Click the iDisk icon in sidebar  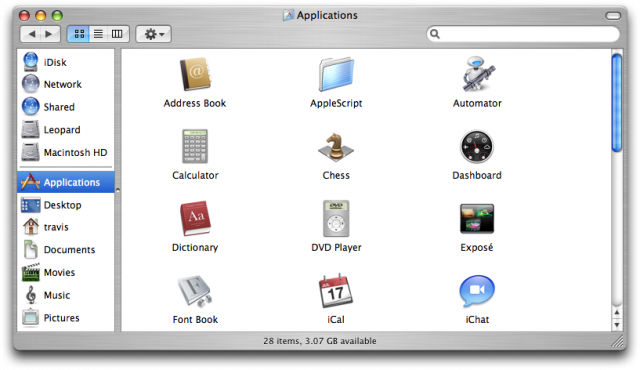click(x=31, y=62)
